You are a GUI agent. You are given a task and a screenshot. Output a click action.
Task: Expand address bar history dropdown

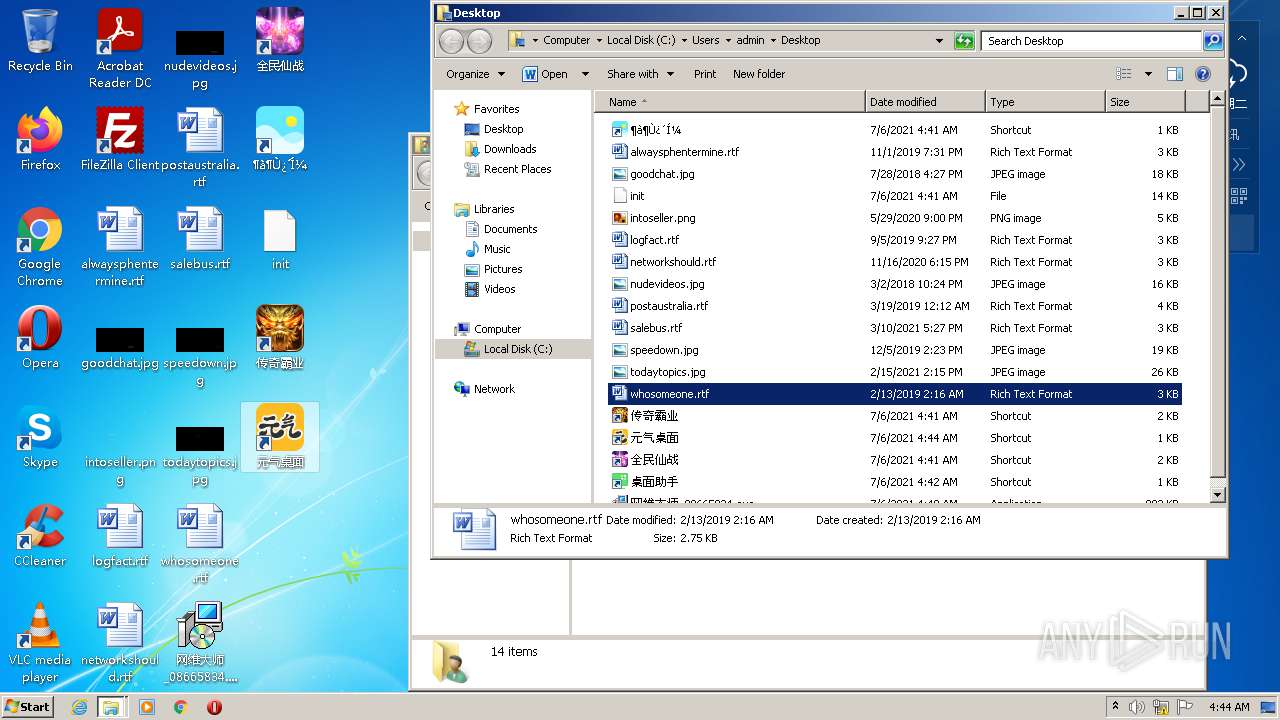(939, 41)
